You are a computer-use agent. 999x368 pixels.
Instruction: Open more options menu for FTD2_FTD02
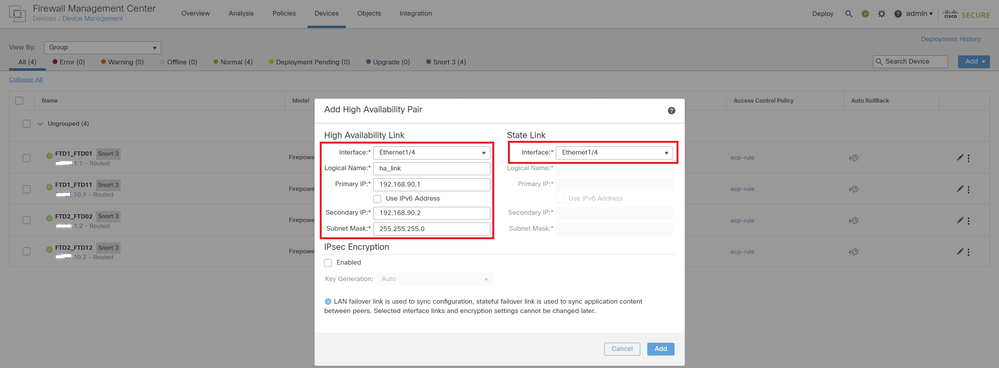[x=968, y=220]
